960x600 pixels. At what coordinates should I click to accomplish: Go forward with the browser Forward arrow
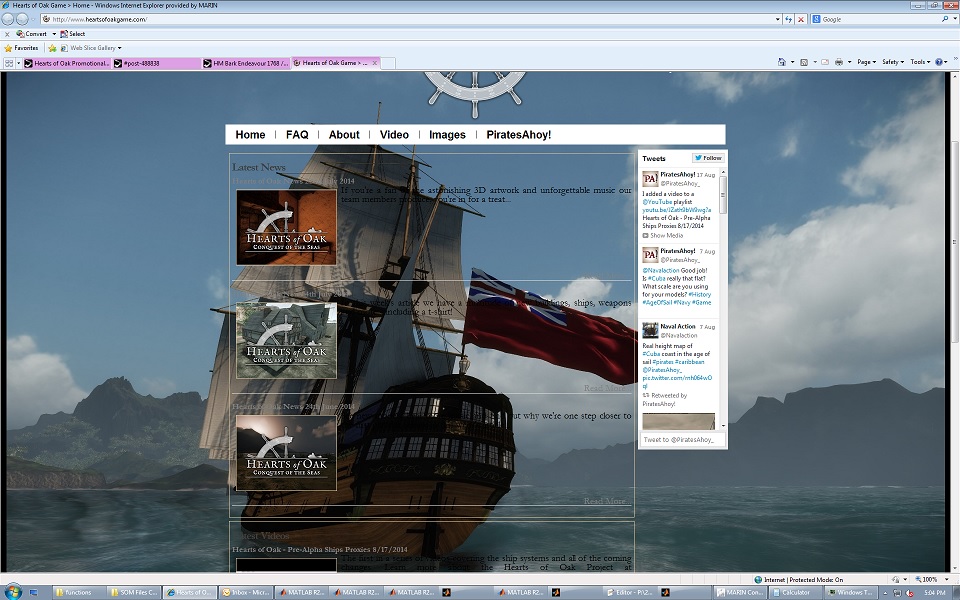coord(23,19)
